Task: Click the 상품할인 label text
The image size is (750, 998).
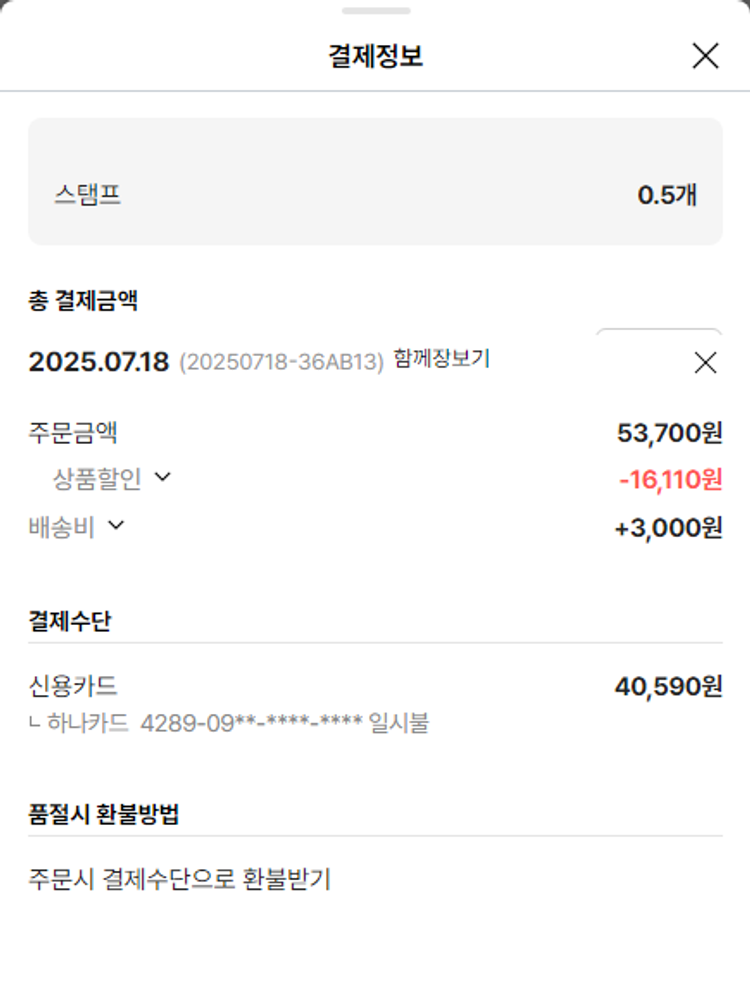Action: pos(97,479)
